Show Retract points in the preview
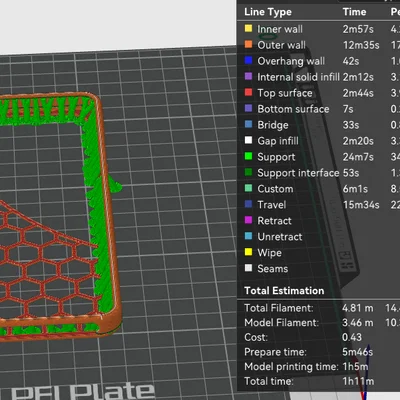The height and width of the screenshot is (400, 400). (x=318, y=221)
